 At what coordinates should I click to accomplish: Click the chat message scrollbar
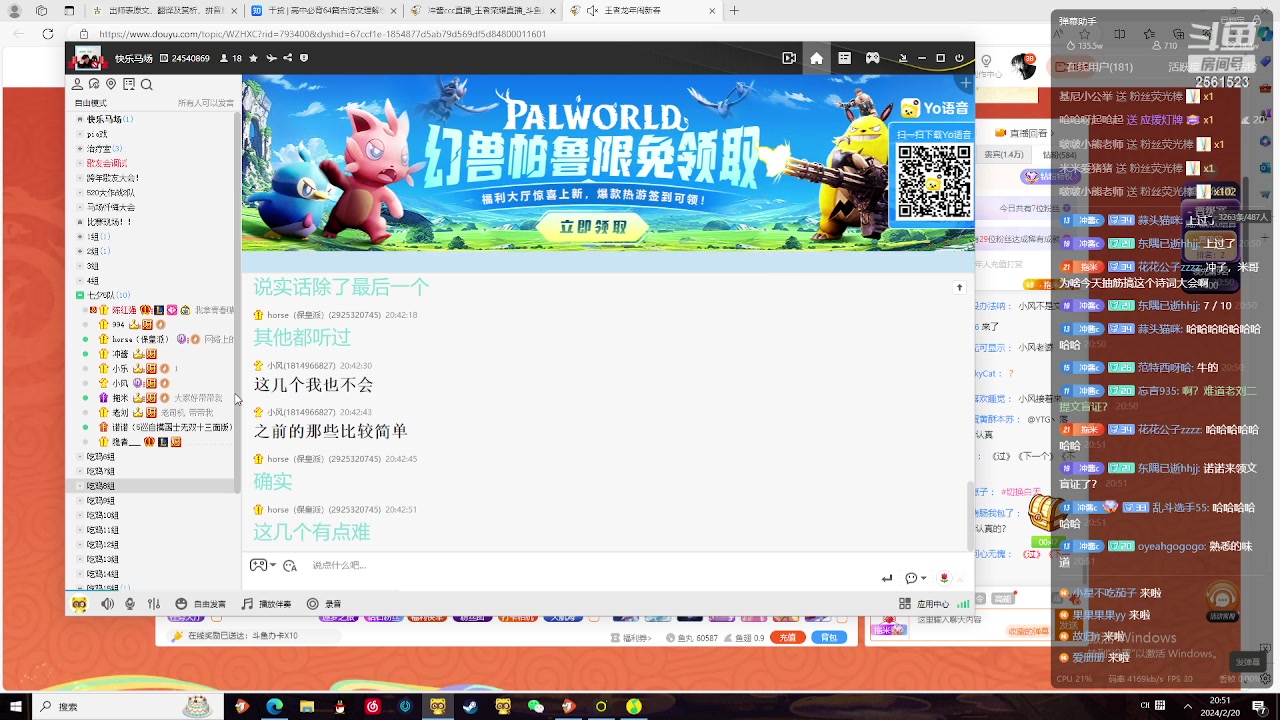click(x=969, y=515)
